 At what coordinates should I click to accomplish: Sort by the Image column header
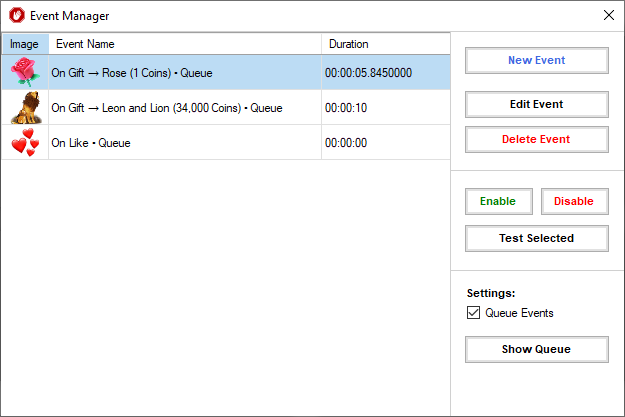[x=25, y=44]
